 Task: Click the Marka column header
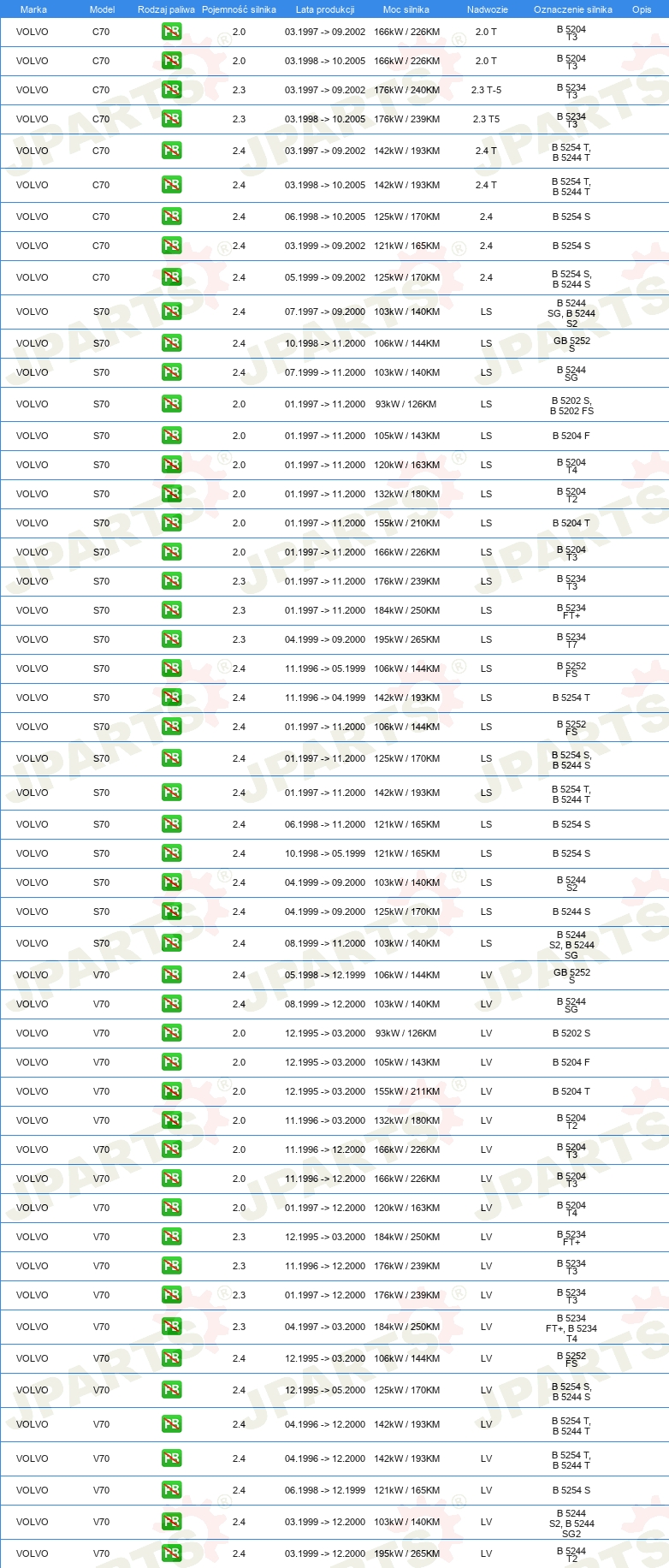[33, 9]
